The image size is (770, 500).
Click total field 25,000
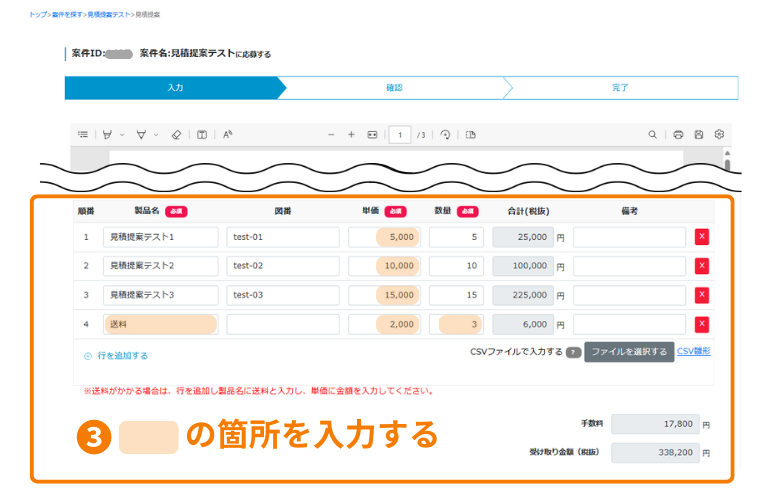click(523, 237)
